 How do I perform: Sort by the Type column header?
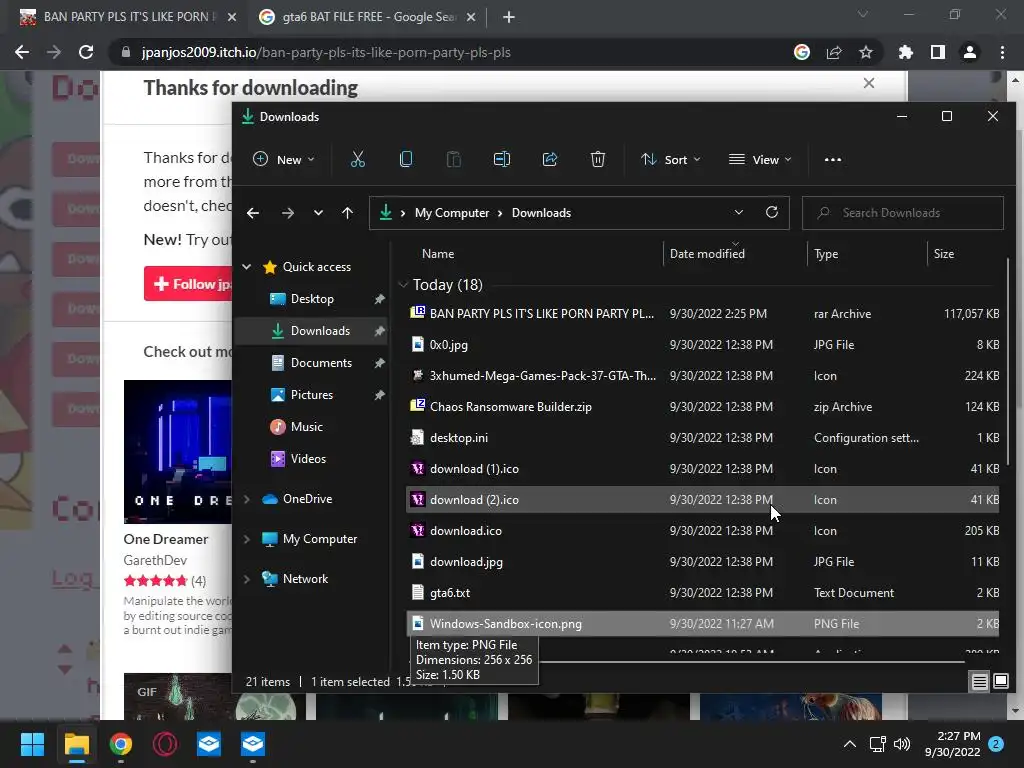coord(826,254)
